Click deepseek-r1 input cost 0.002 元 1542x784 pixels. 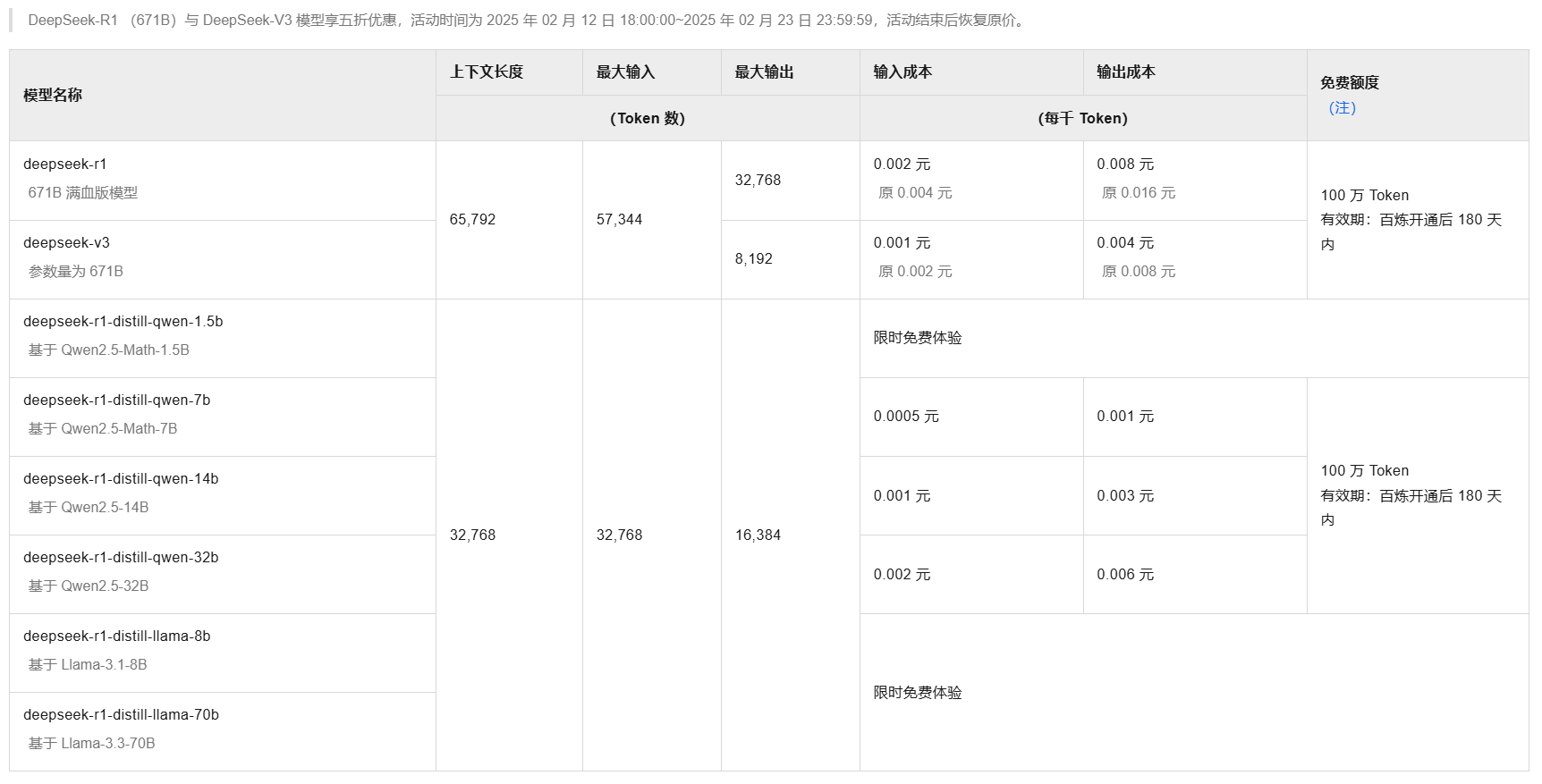click(x=902, y=164)
